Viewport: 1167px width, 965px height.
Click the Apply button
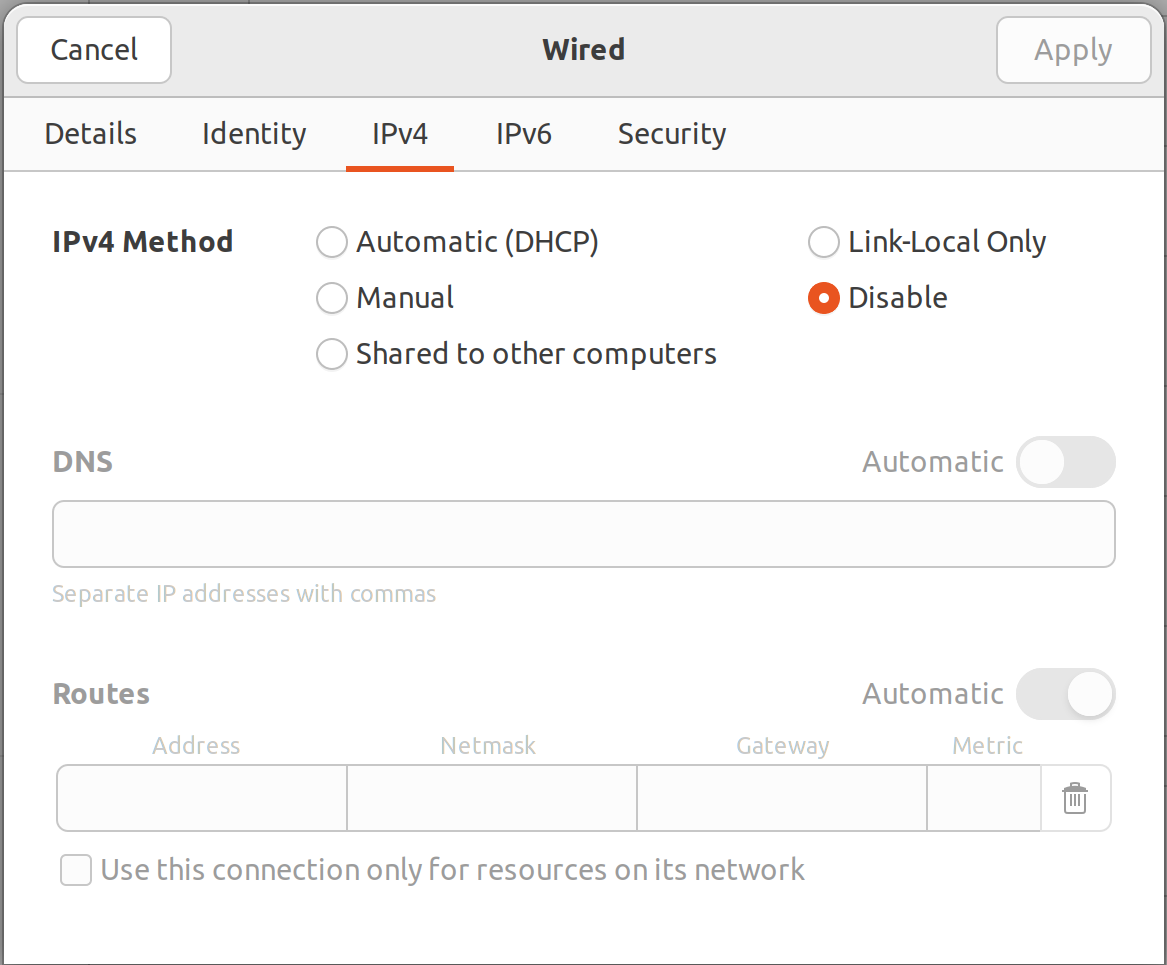pos(1073,50)
